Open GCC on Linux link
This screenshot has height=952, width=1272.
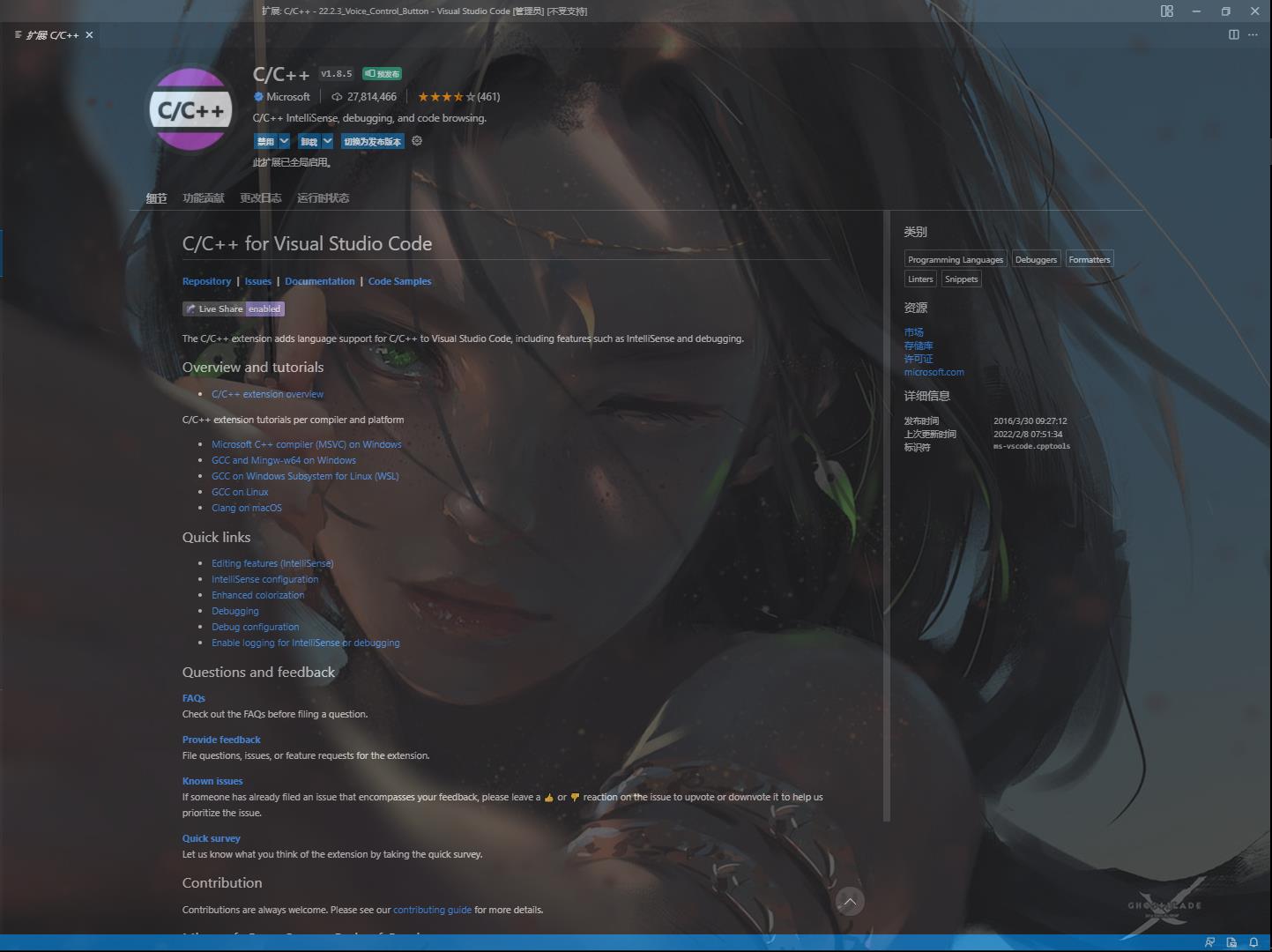(x=240, y=492)
